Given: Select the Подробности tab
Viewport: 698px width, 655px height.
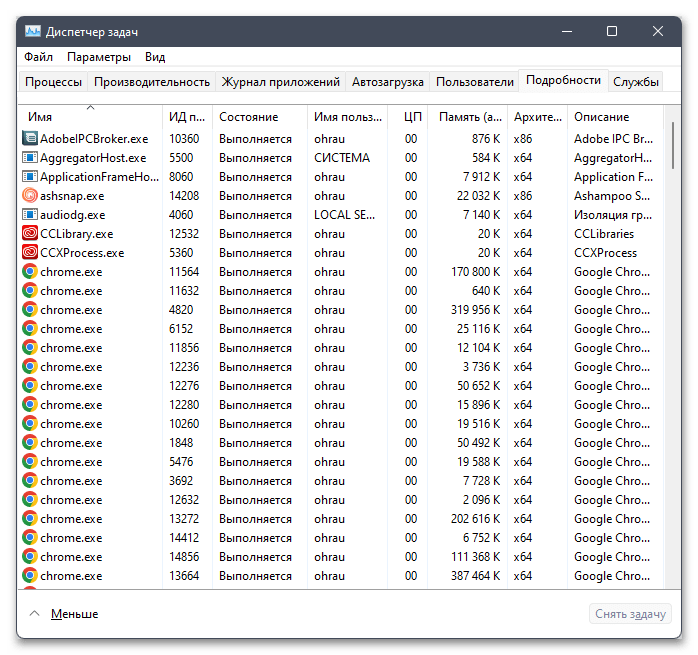Looking at the screenshot, I should click(563, 80).
